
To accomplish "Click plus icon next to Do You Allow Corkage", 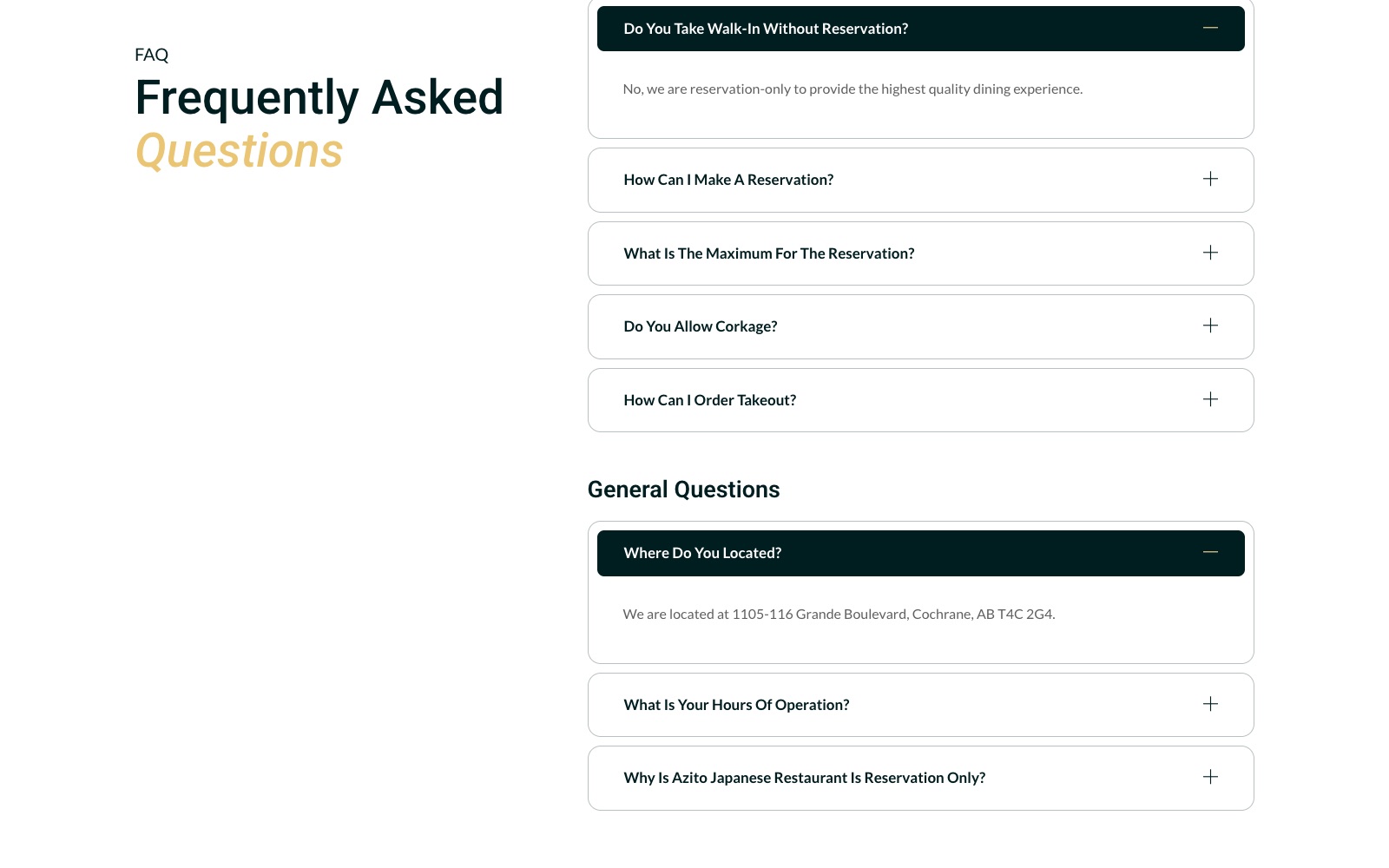I will coord(1210,325).
